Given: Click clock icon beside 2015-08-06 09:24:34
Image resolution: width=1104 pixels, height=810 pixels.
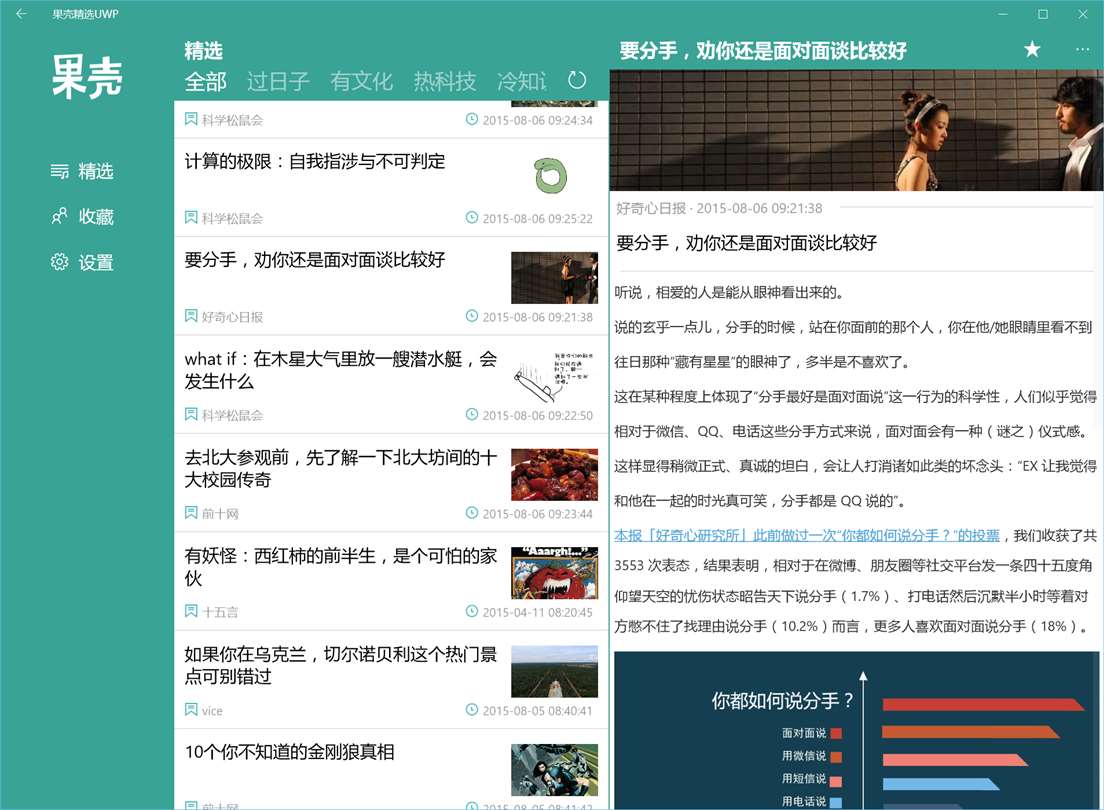Looking at the screenshot, I should pos(472,119).
